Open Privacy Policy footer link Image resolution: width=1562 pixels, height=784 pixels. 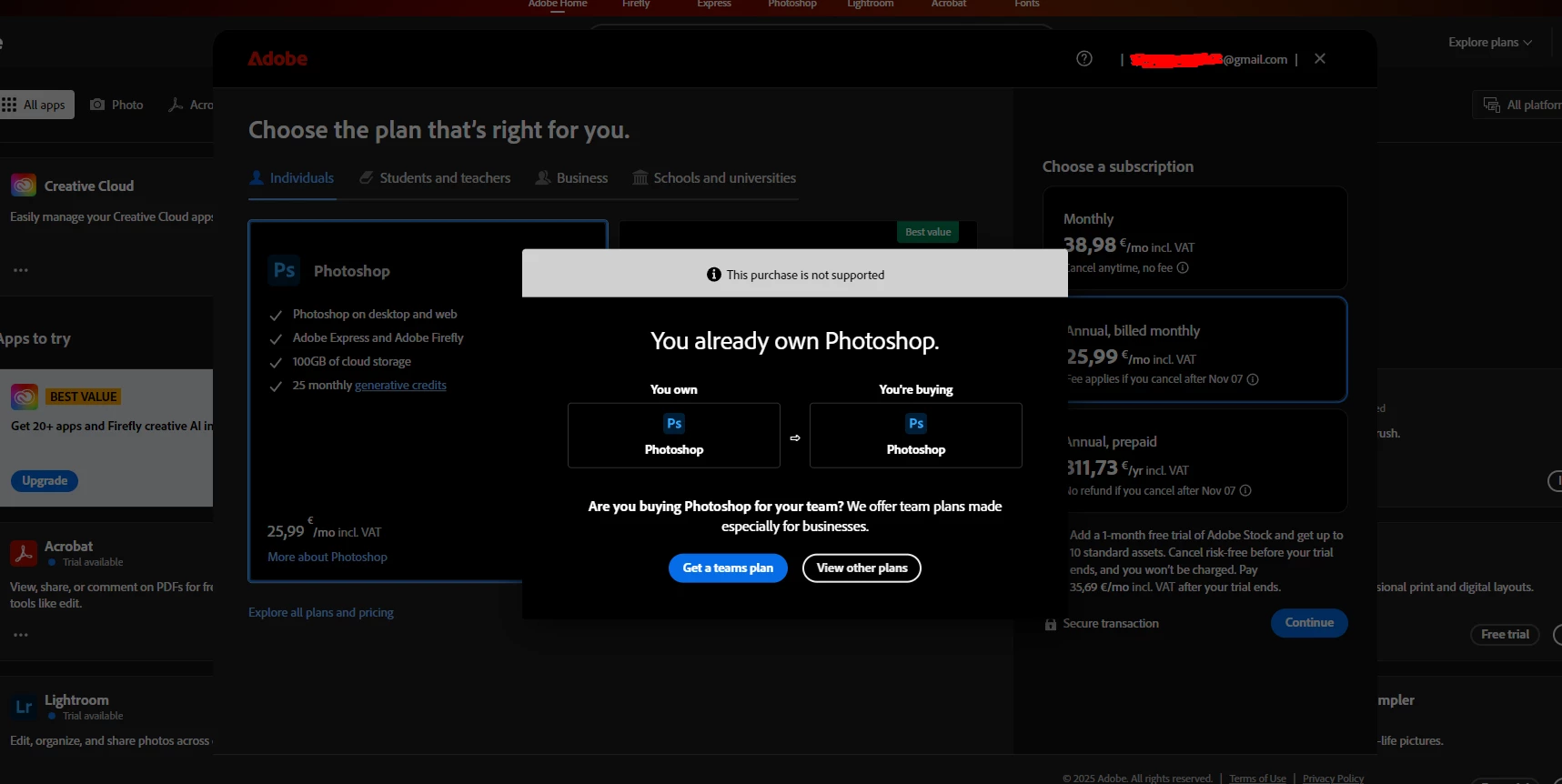1333,779
